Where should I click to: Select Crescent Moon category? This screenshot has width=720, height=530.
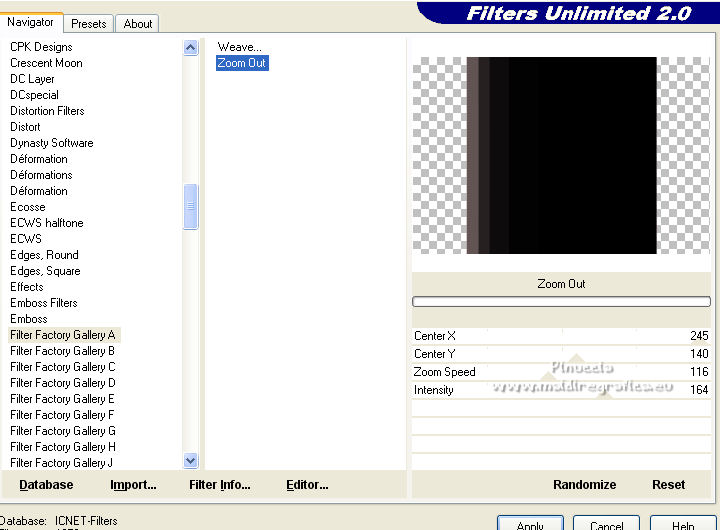click(x=46, y=63)
